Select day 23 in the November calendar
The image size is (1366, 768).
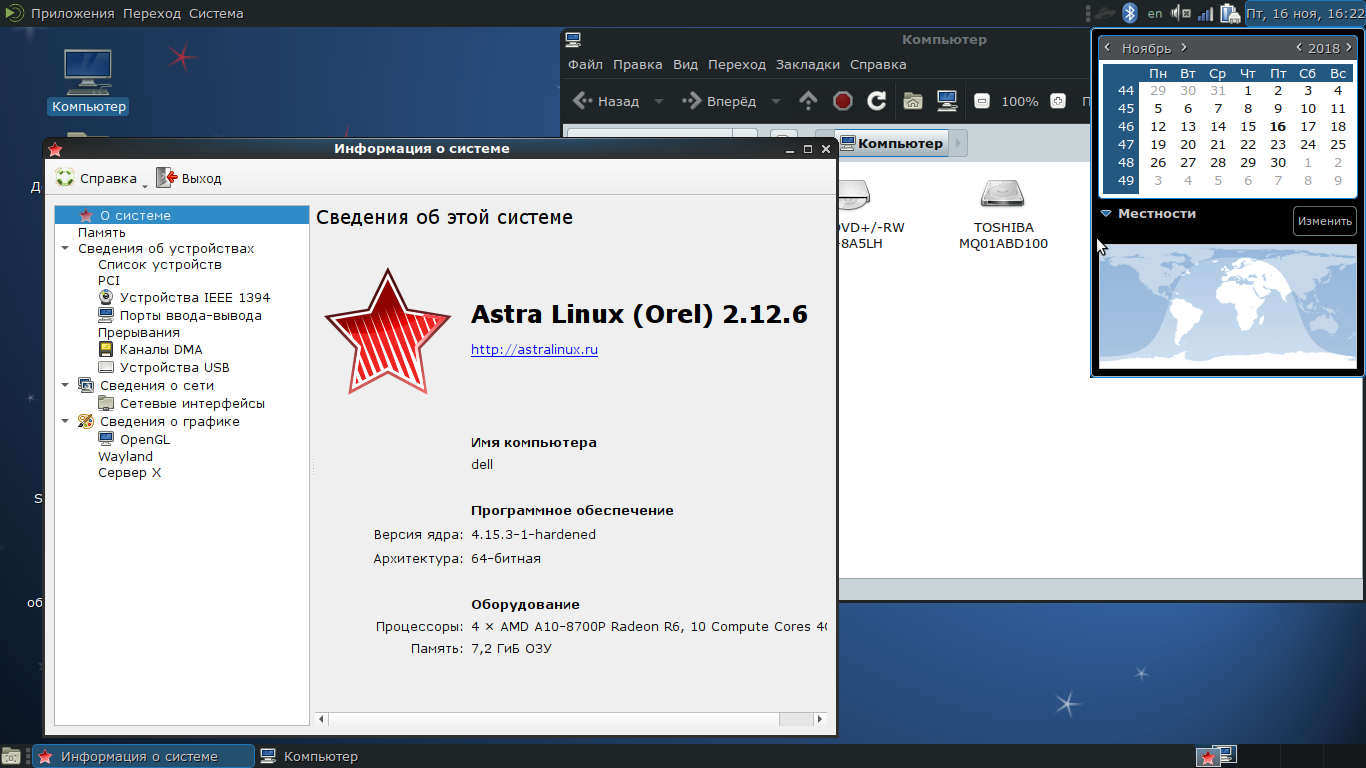1278,145
